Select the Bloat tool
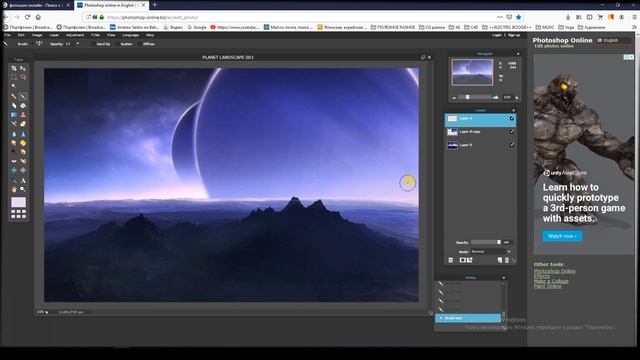 (14, 170)
